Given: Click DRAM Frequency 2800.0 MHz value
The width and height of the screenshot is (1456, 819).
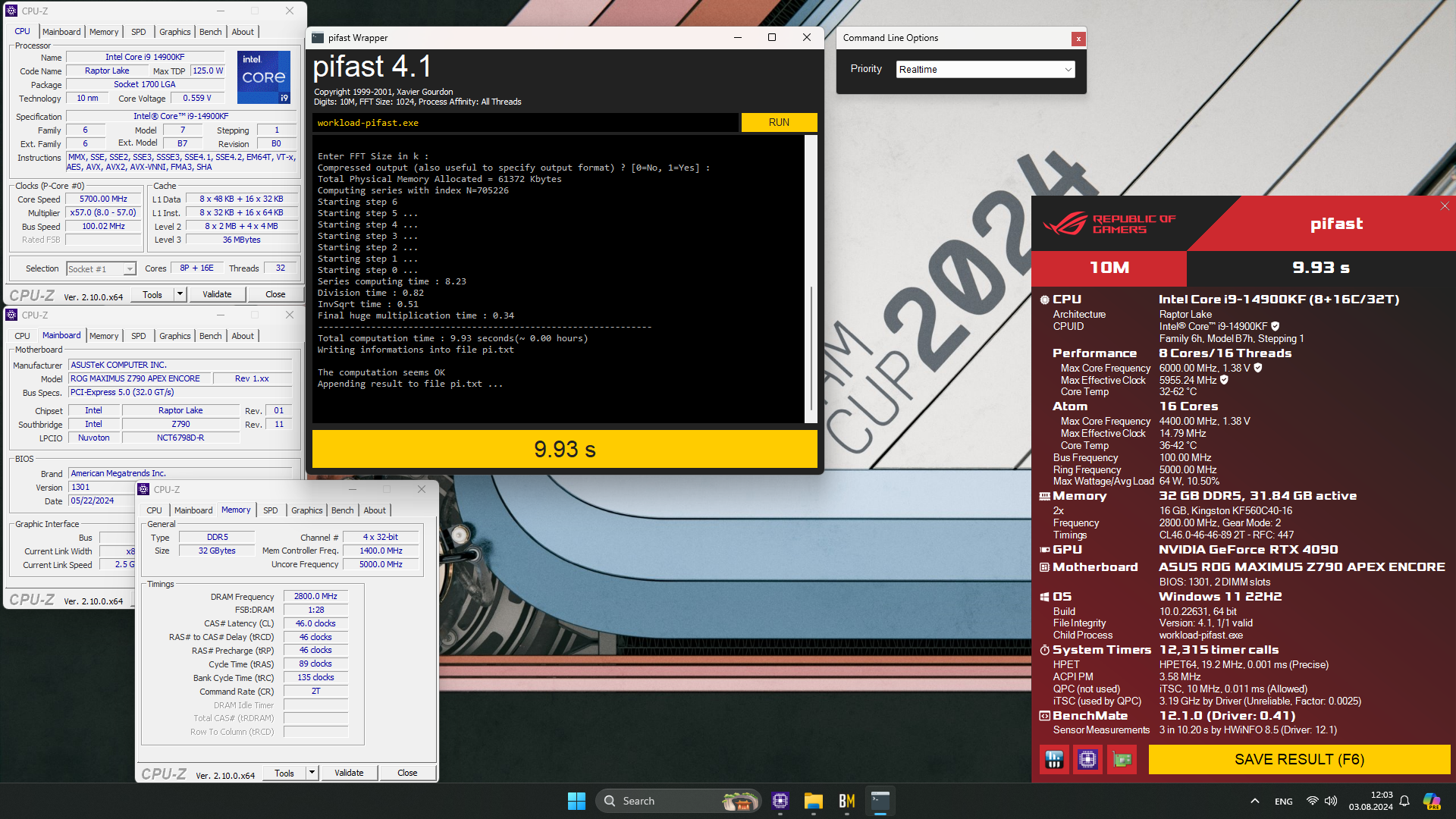Looking at the screenshot, I should click(315, 597).
